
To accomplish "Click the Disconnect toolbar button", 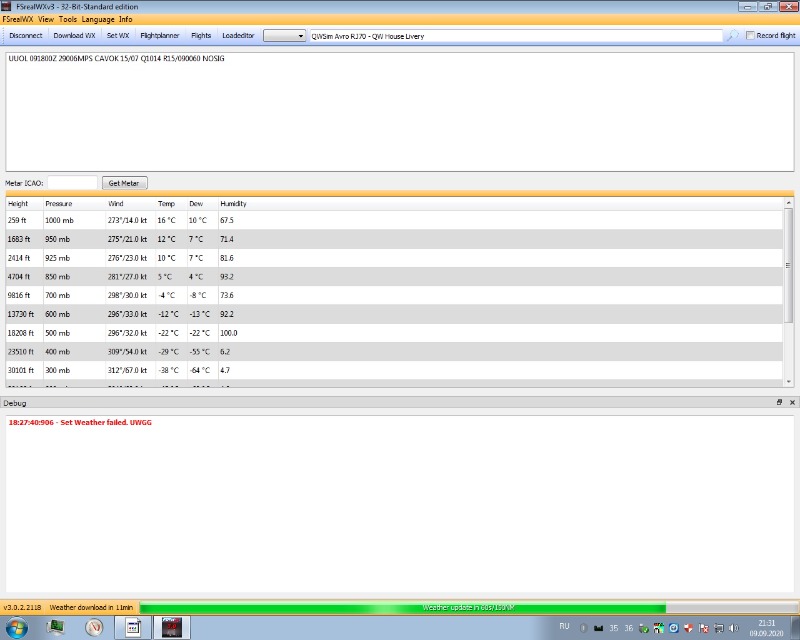I will (26, 35).
